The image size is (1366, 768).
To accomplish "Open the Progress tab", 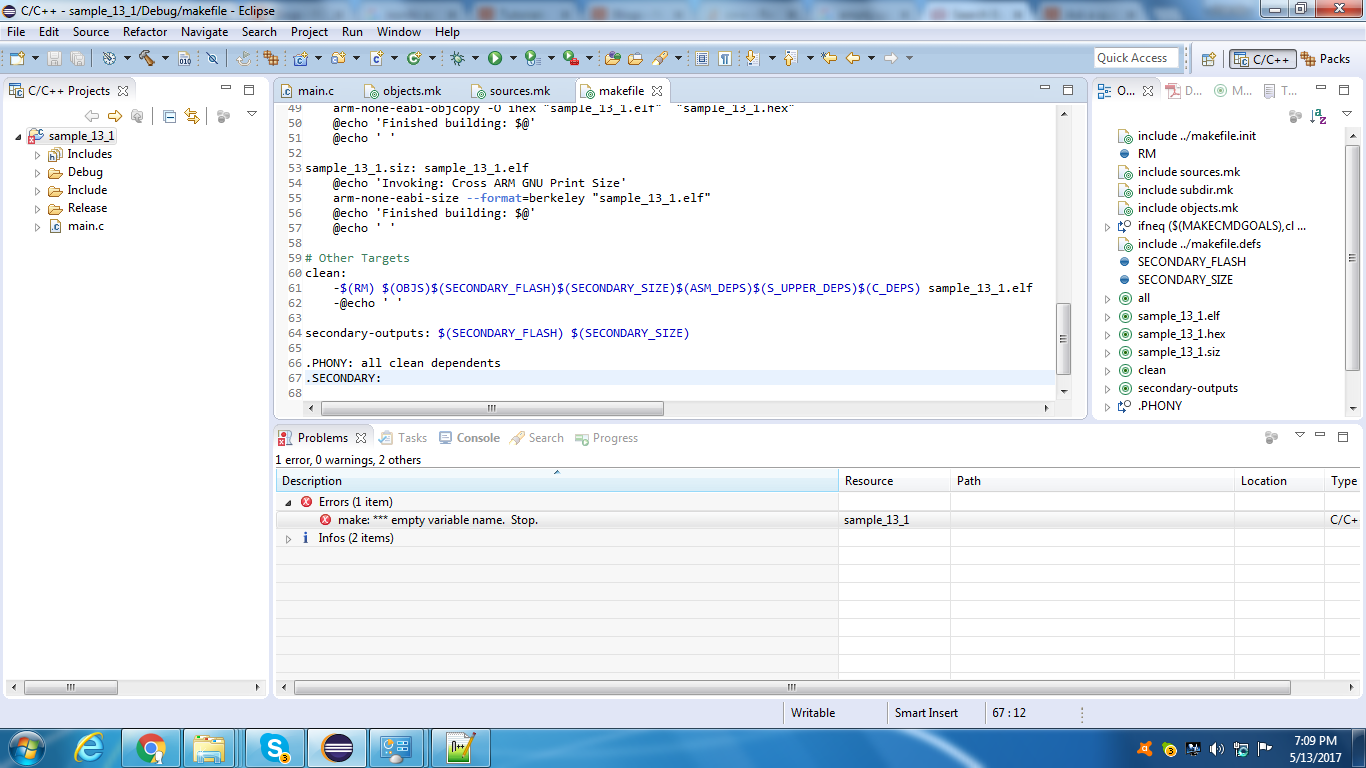I will click(606, 438).
